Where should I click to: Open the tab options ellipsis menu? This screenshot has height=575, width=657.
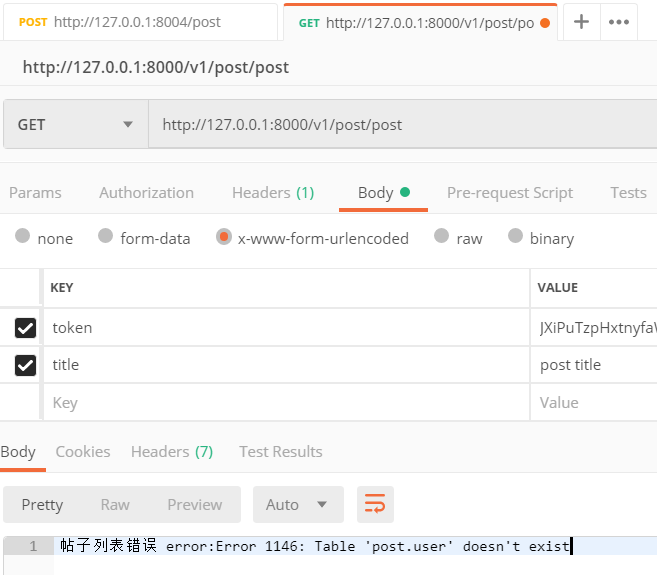[619, 22]
